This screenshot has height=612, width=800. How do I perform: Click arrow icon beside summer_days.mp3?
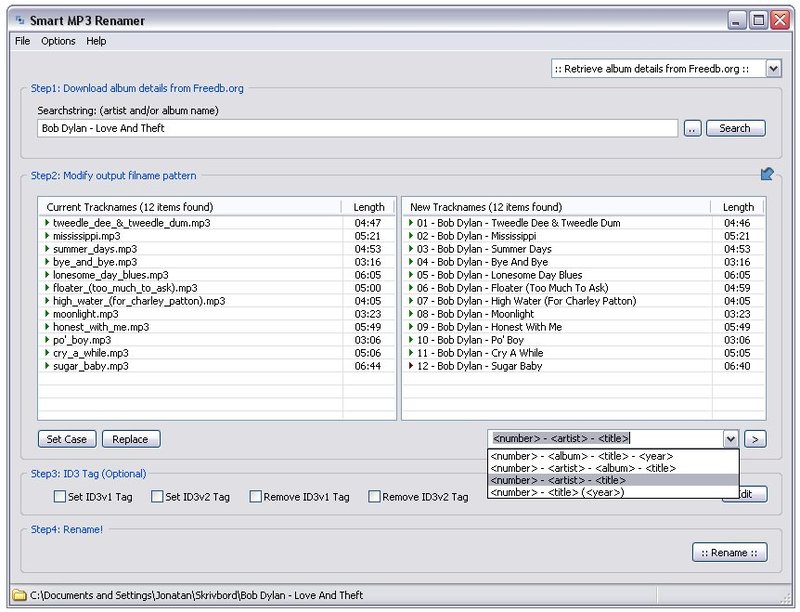47,248
